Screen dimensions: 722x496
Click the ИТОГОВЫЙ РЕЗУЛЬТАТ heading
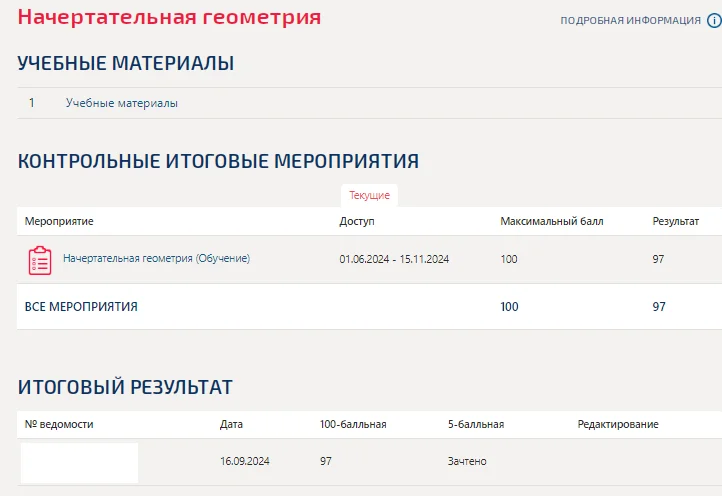(x=125, y=387)
